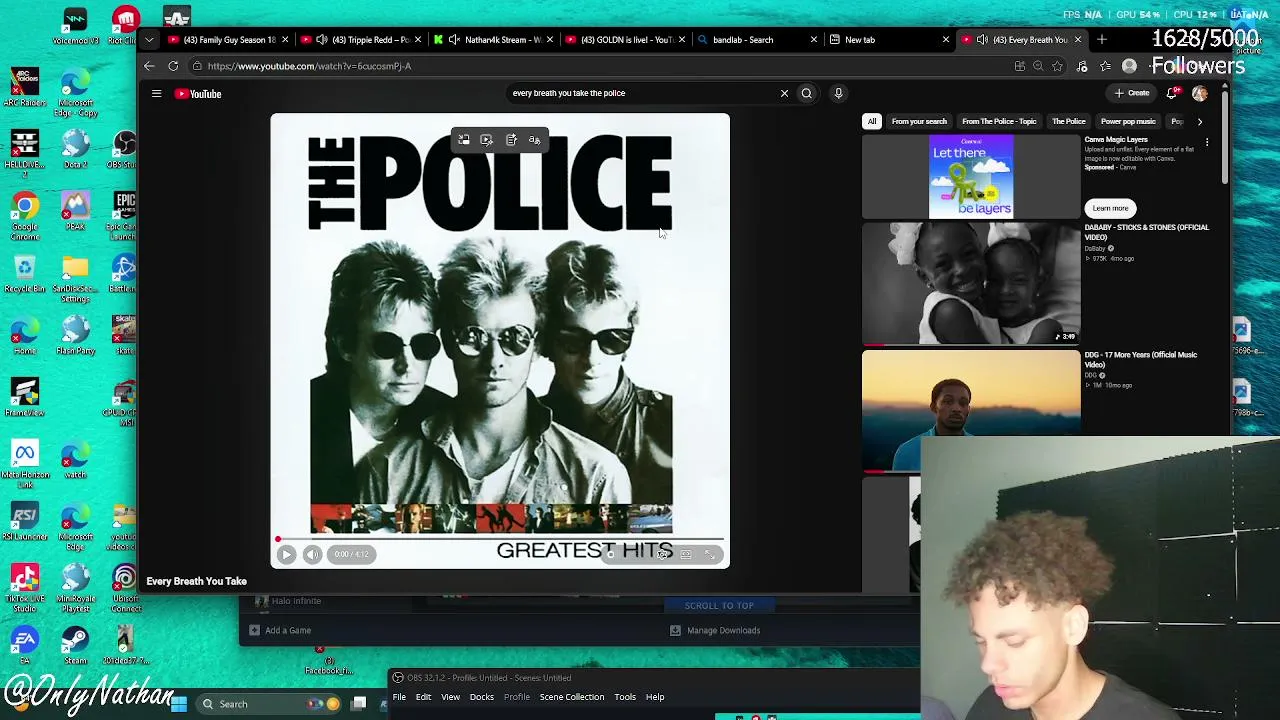Open the Recycle Bin desktop icon
This screenshot has width=1280, height=720.
click(x=25, y=274)
